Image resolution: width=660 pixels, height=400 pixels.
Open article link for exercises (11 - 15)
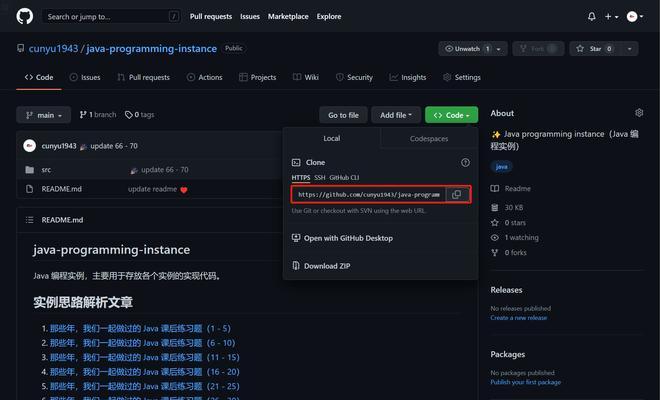[x=144, y=357]
